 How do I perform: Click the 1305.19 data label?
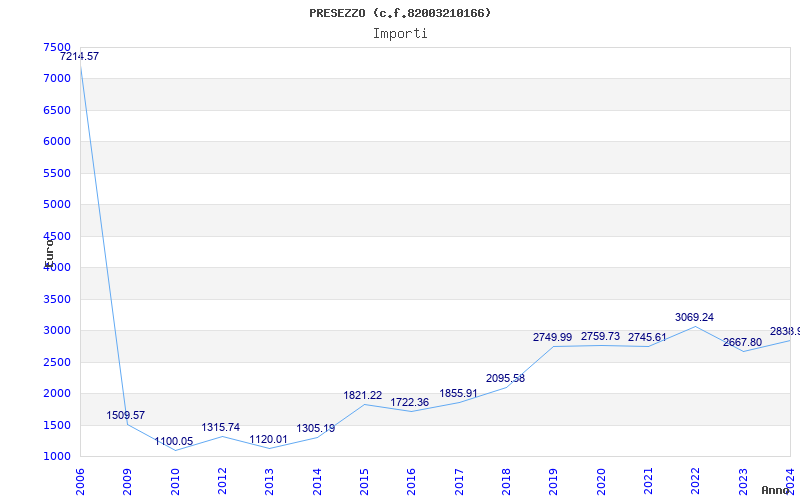[x=316, y=429]
